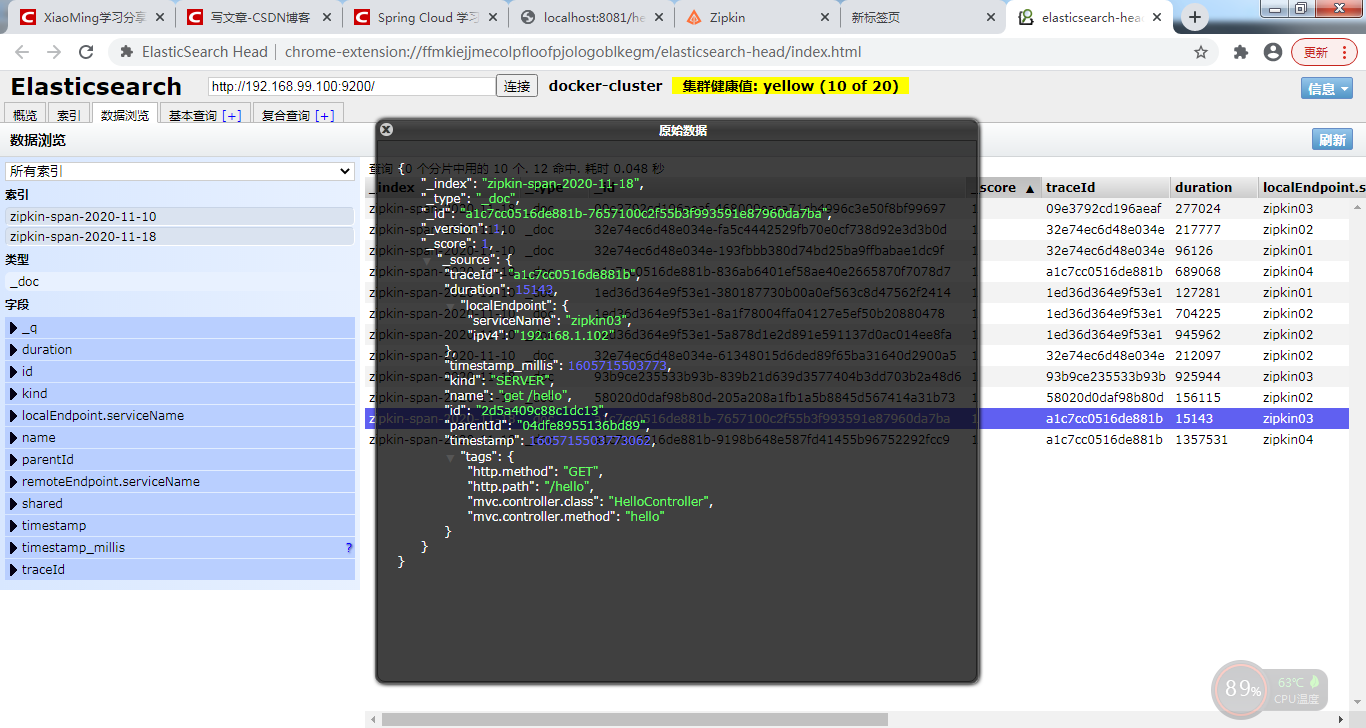Expand the _q field filter
The image size is (1366, 728).
tap(180, 328)
